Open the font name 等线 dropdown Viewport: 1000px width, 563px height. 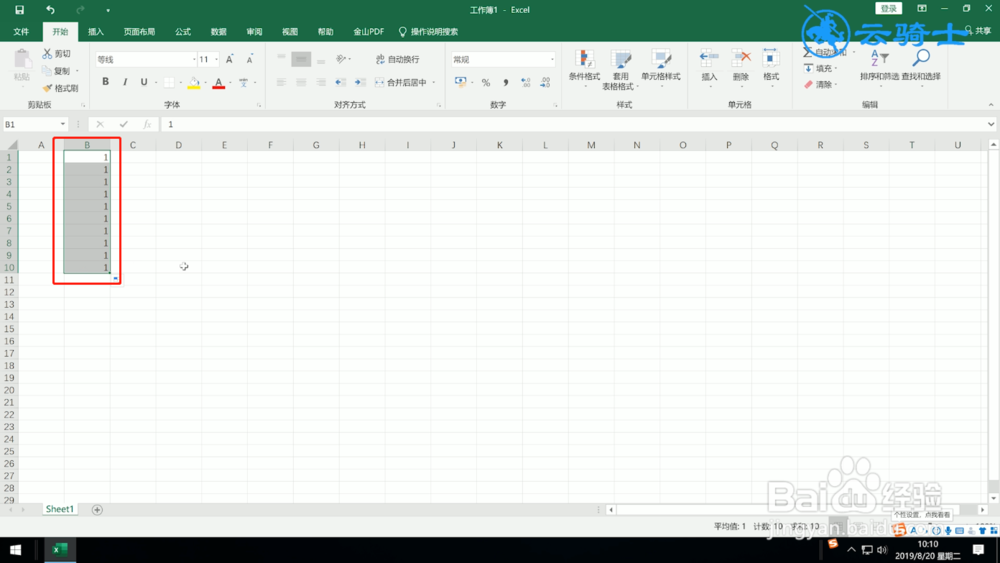[x=194, y=59]
